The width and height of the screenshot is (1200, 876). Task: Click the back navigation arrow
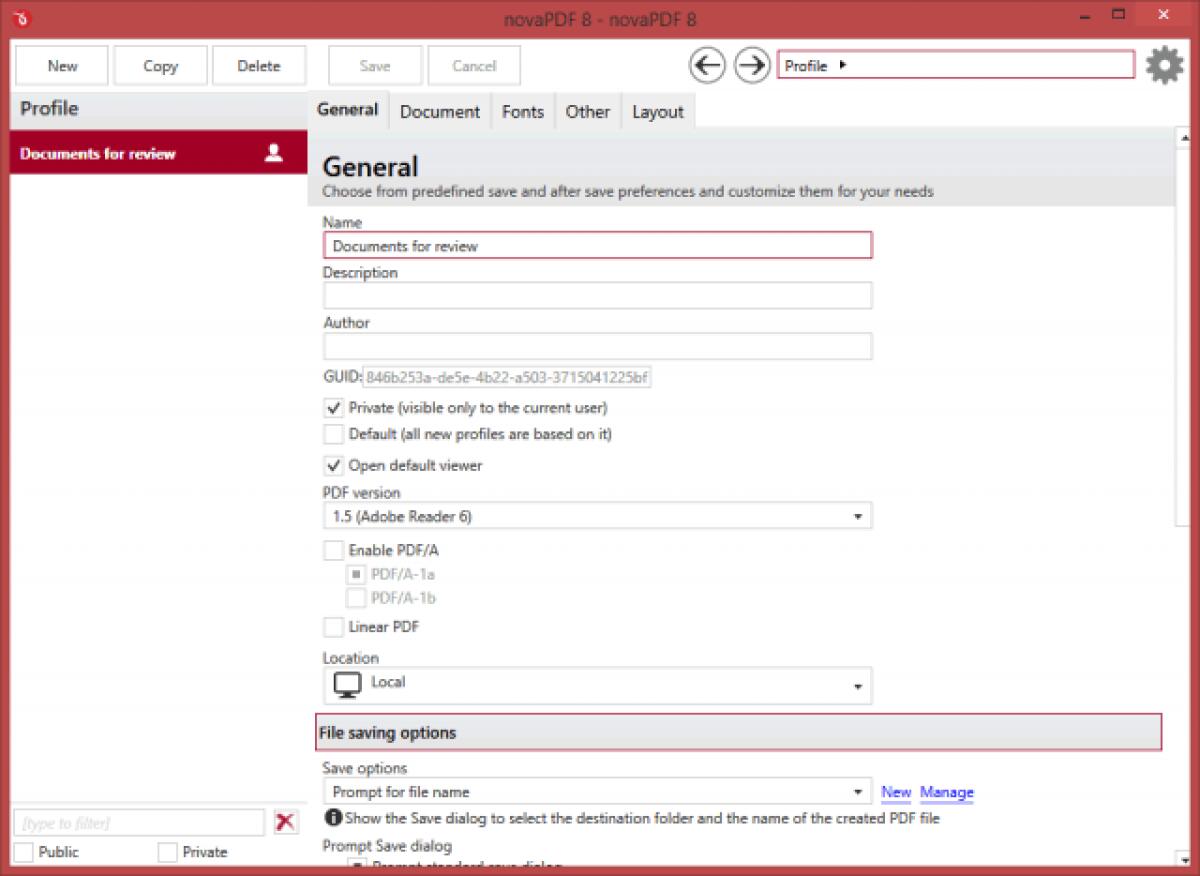(x=708, y=65)
